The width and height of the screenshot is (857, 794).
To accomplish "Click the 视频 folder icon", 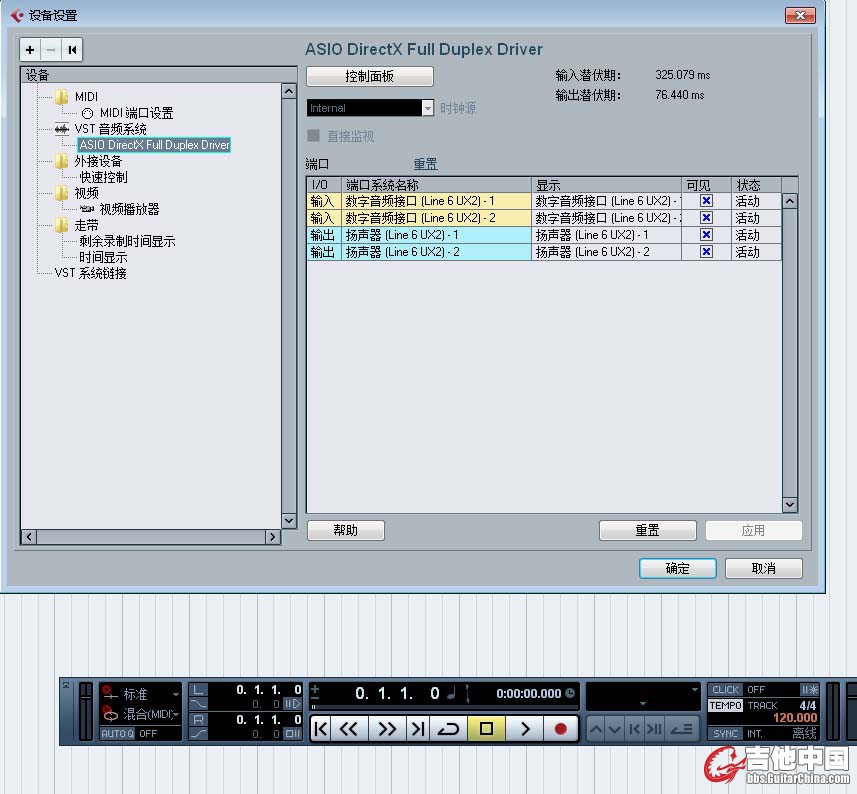I will click(x=61, y=193).
